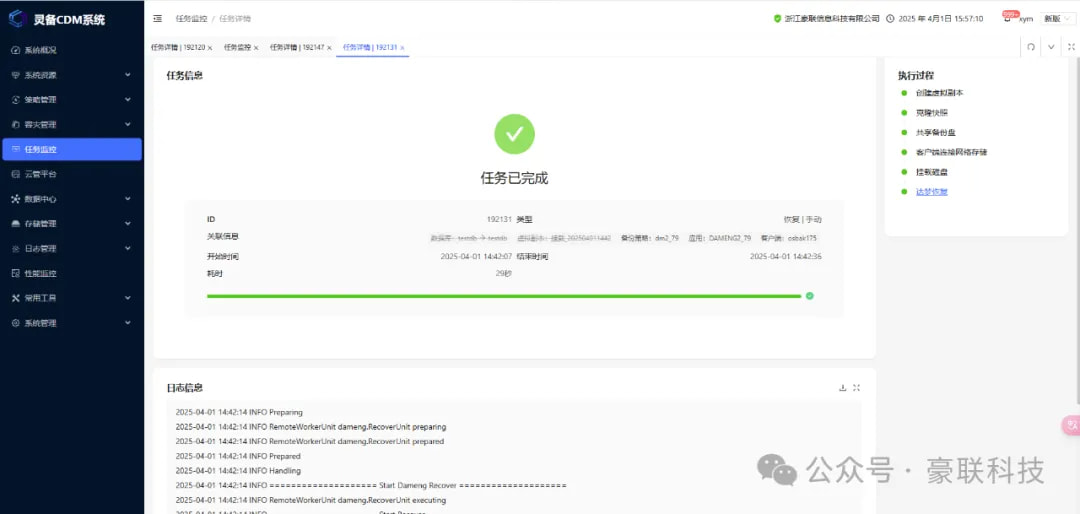Viewport: 1080px width, 514px height.
Task: Click the green task completed checkmark
Action: pyautogui.click(x=514, y=134)
